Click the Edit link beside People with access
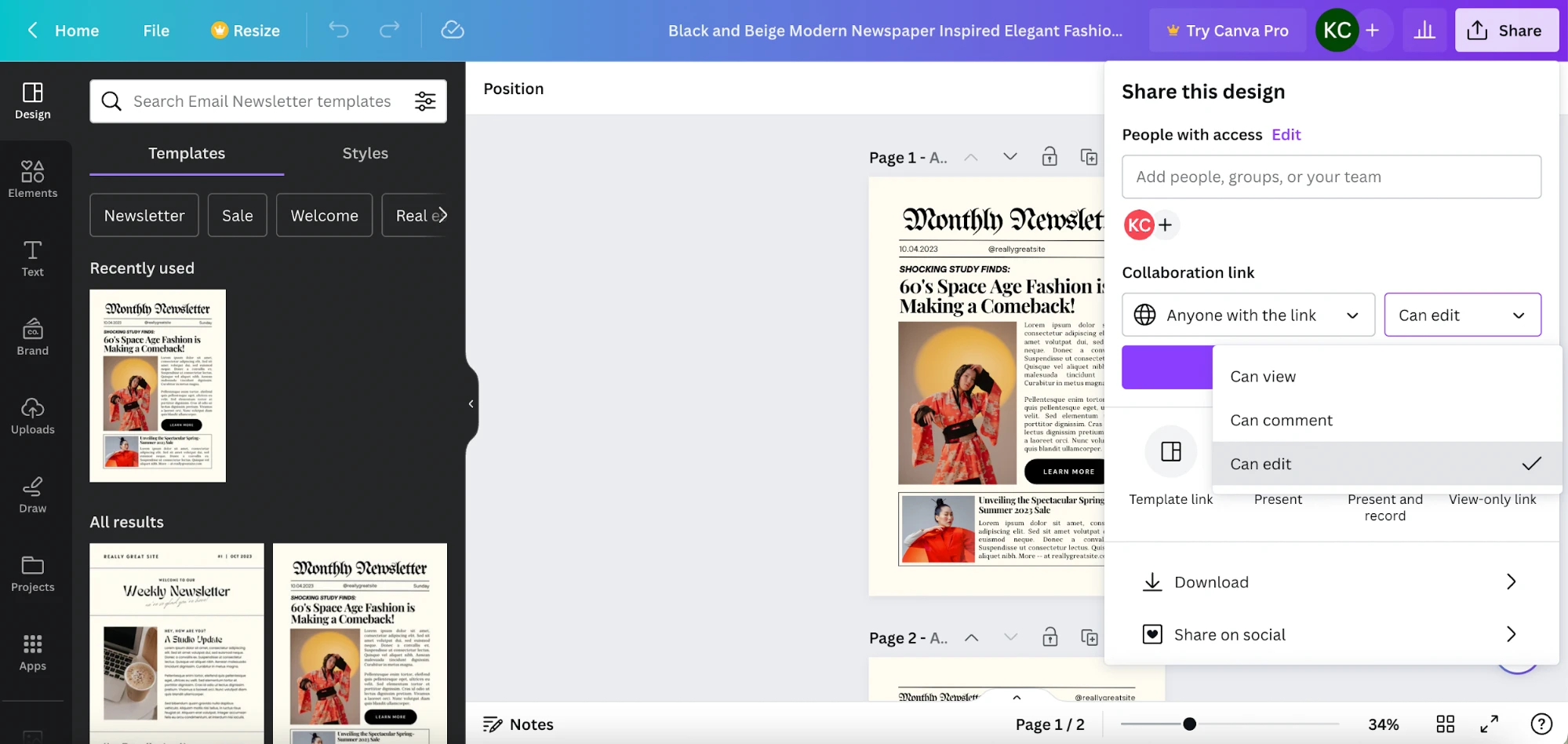The height and width of the screenshot is (744, 1568). [x=1286, y=134]
